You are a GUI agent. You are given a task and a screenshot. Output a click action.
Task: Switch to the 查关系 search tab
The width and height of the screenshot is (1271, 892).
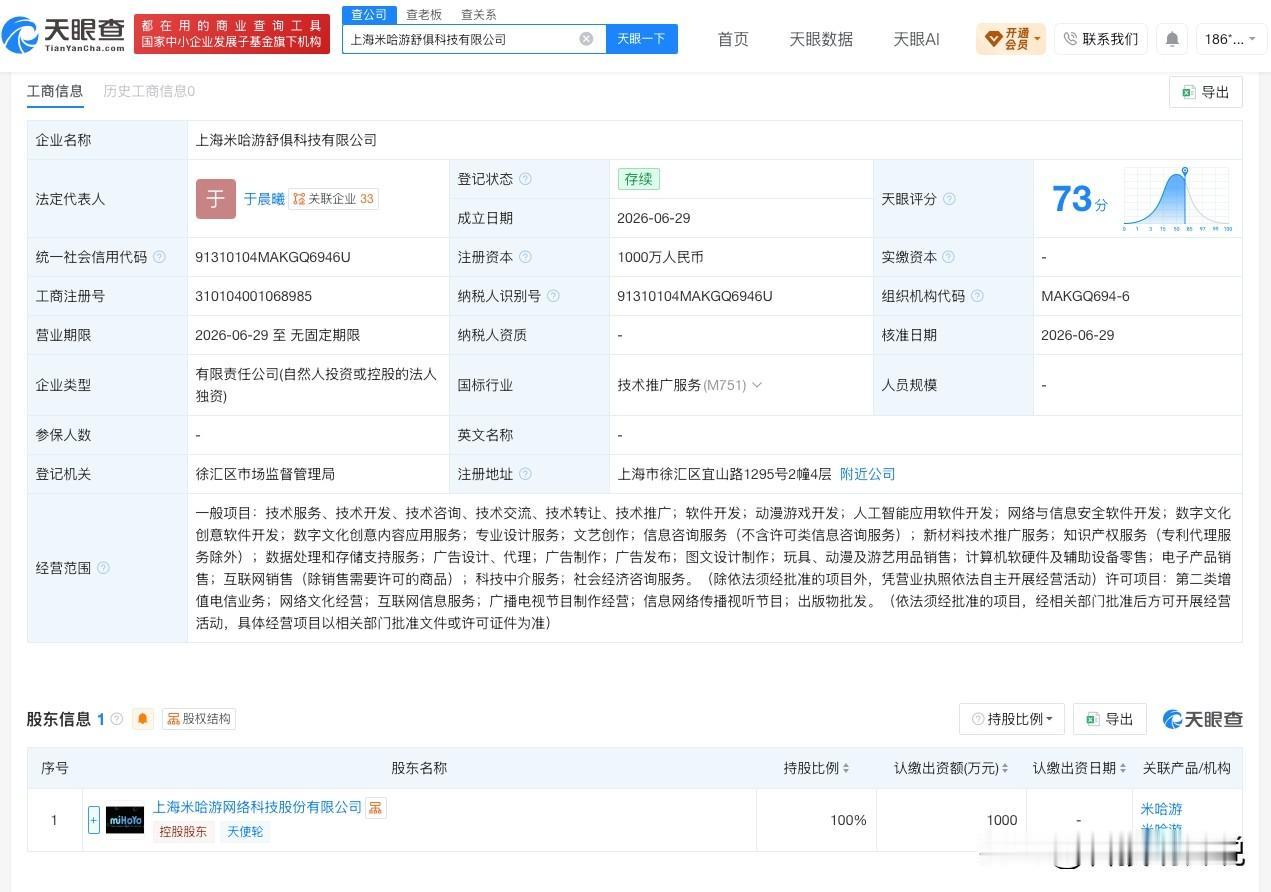[478, 14]
